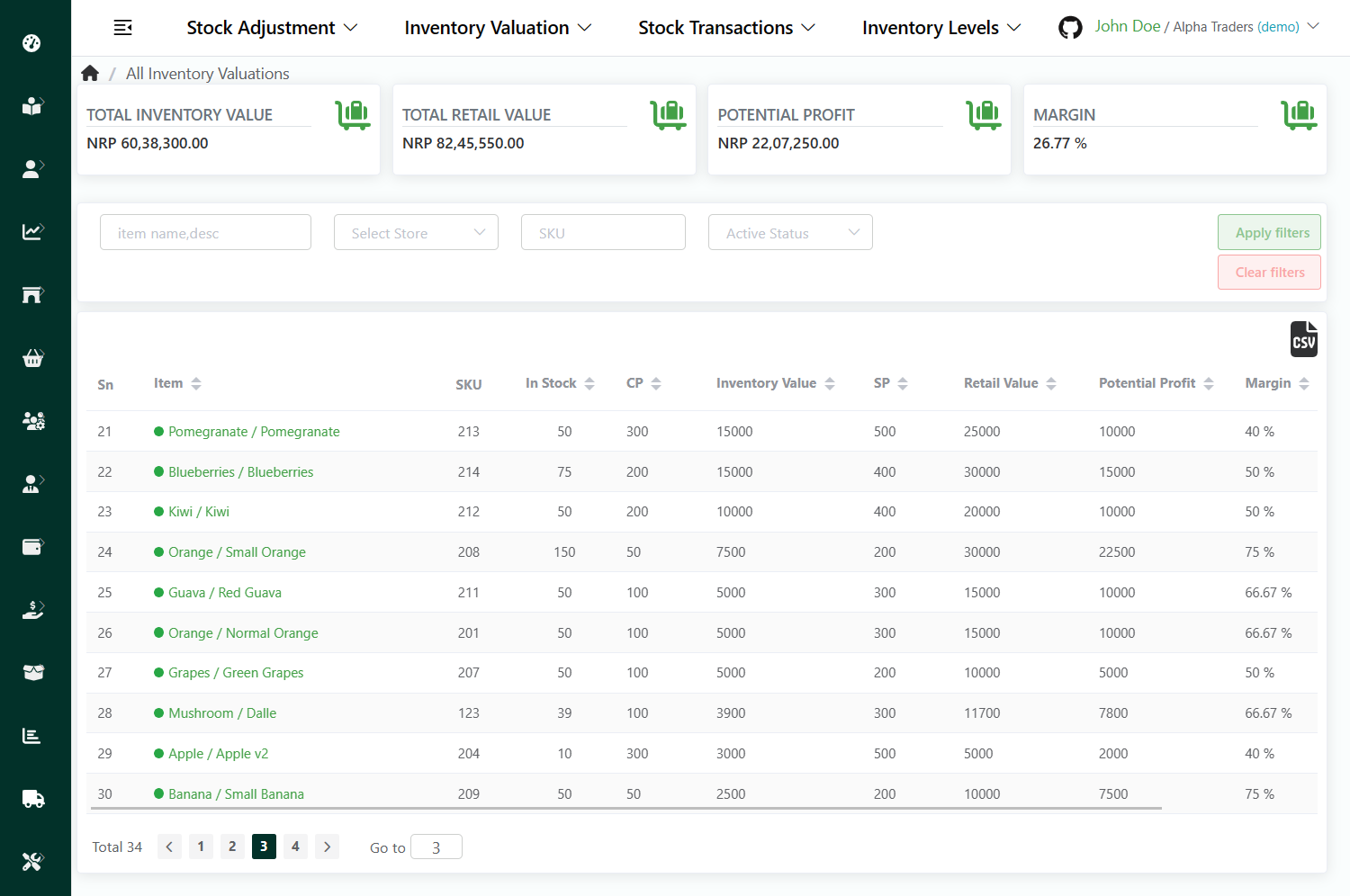The image size is (1350, 896).
Task: Open the inventory boxes sidebar icon
Action: 31,106
